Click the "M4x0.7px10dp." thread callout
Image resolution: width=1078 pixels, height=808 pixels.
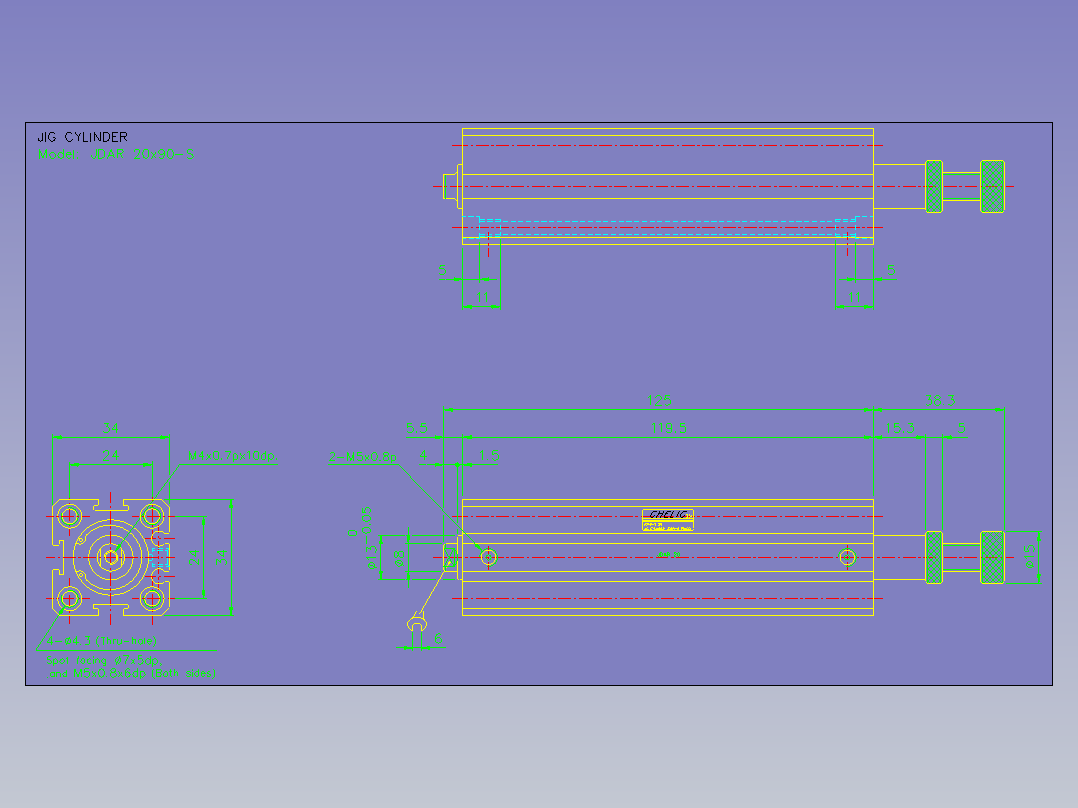click(x=232, y=456)
